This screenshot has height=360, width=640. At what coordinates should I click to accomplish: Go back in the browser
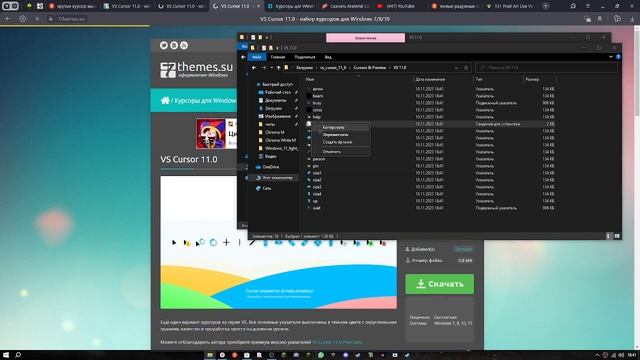(8, 19)
